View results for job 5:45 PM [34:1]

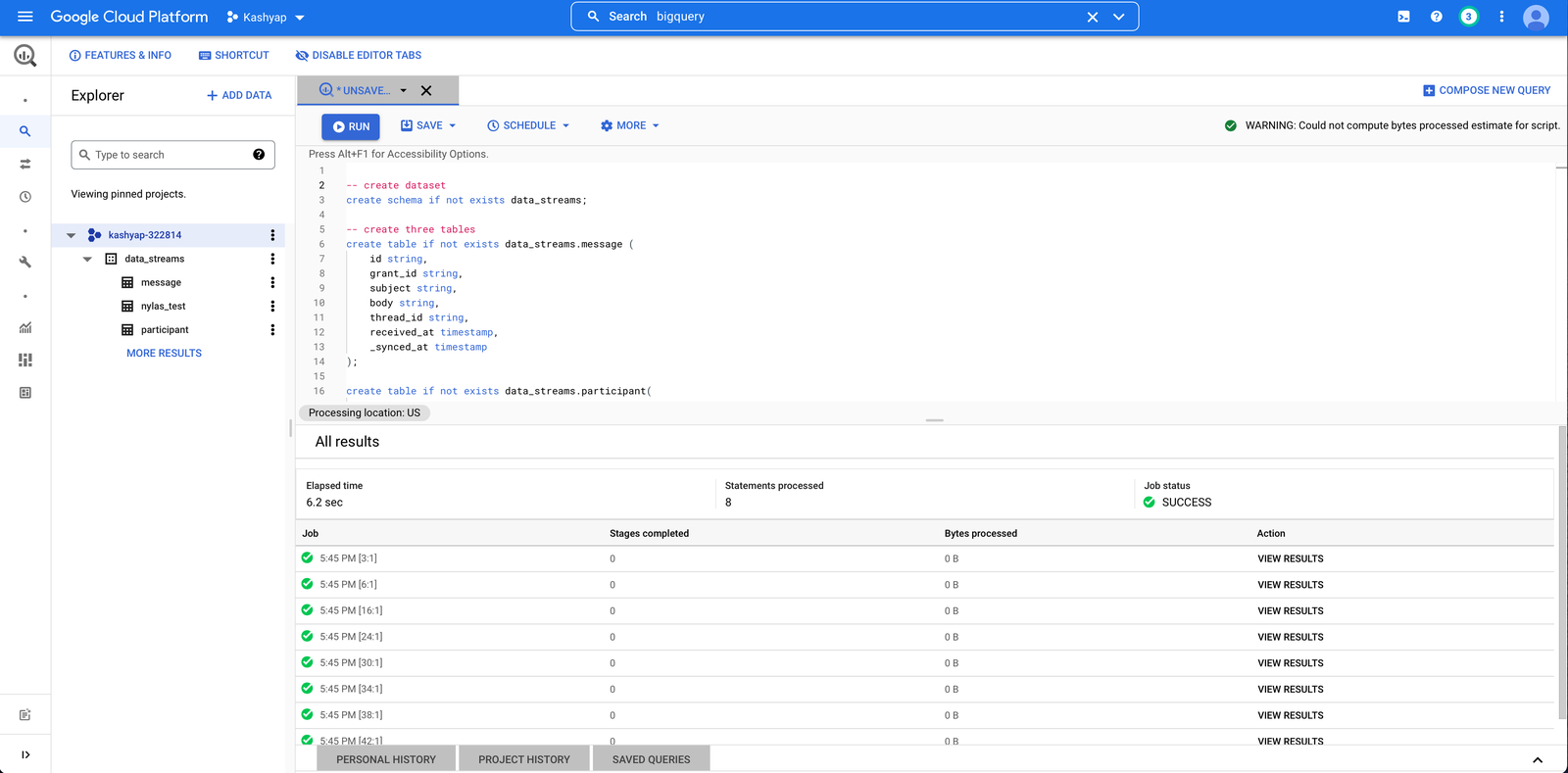pos(1290,689)
